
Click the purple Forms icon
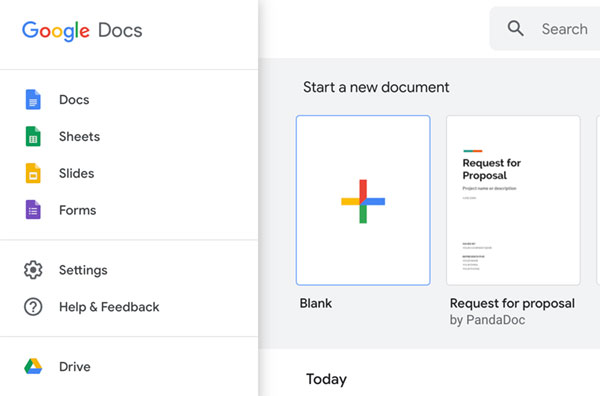tap(33, 210)
